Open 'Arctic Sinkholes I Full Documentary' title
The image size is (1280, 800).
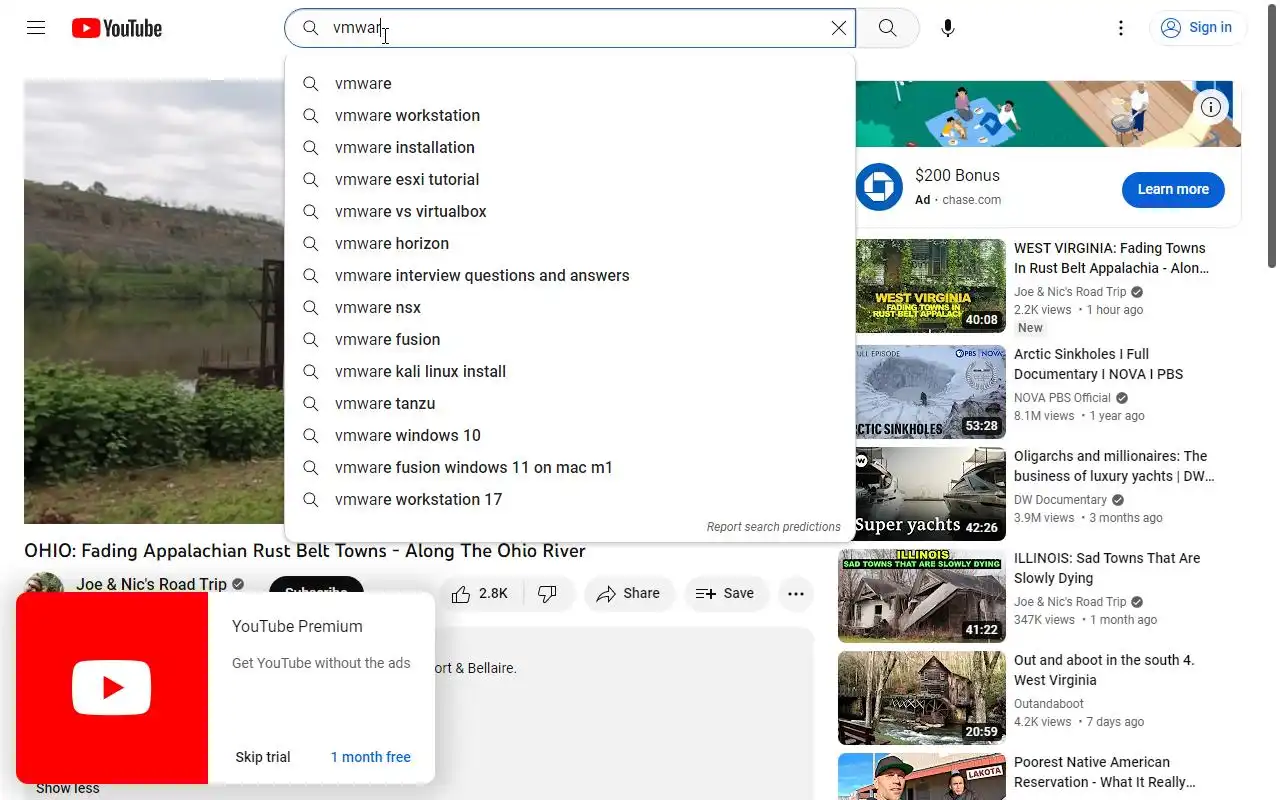coord(1098,364)
